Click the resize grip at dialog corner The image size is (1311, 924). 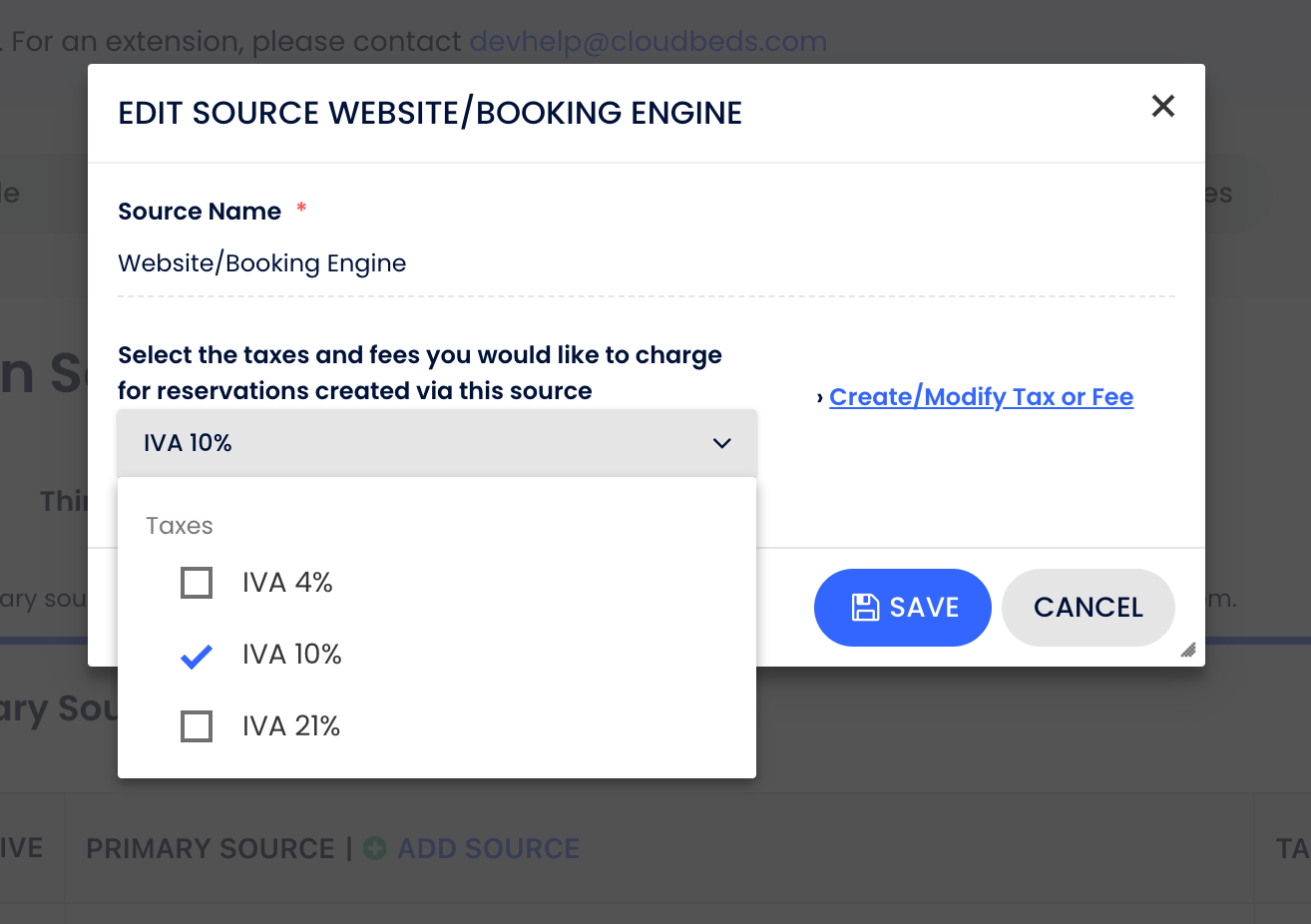(1187, 650)
